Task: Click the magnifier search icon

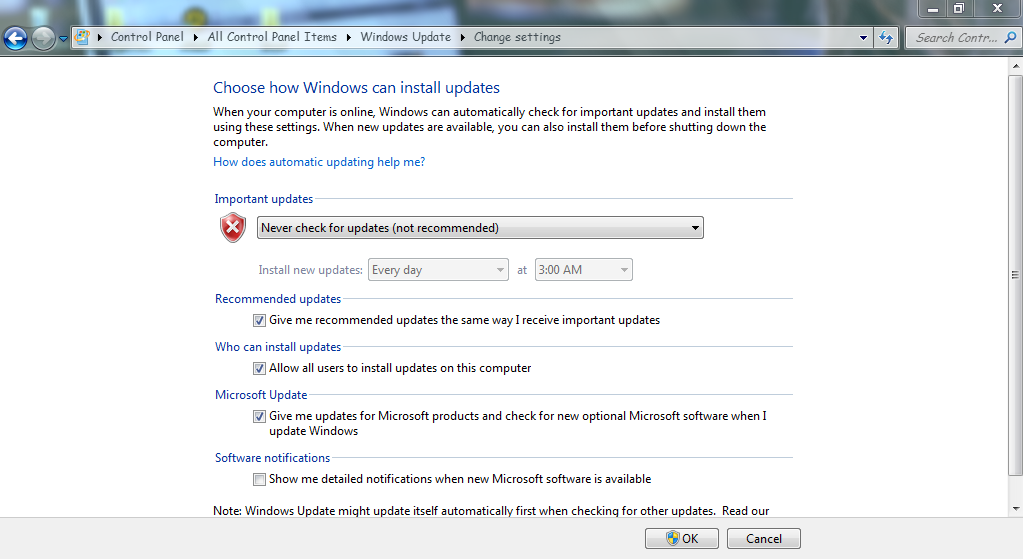Action: pyautogui.click(x=1010, y=38)
